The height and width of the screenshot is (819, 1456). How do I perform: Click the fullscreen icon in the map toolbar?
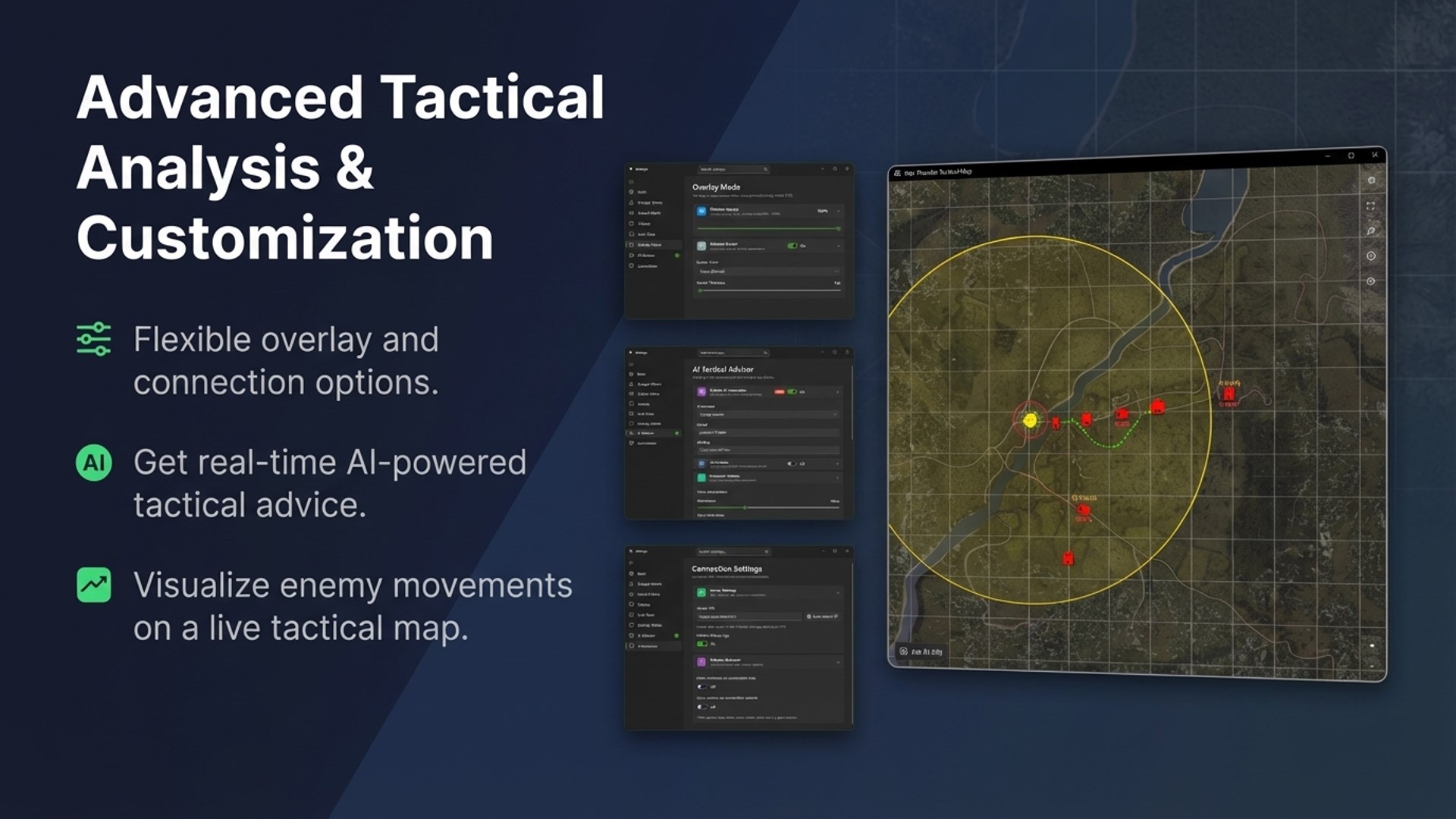1370,206
